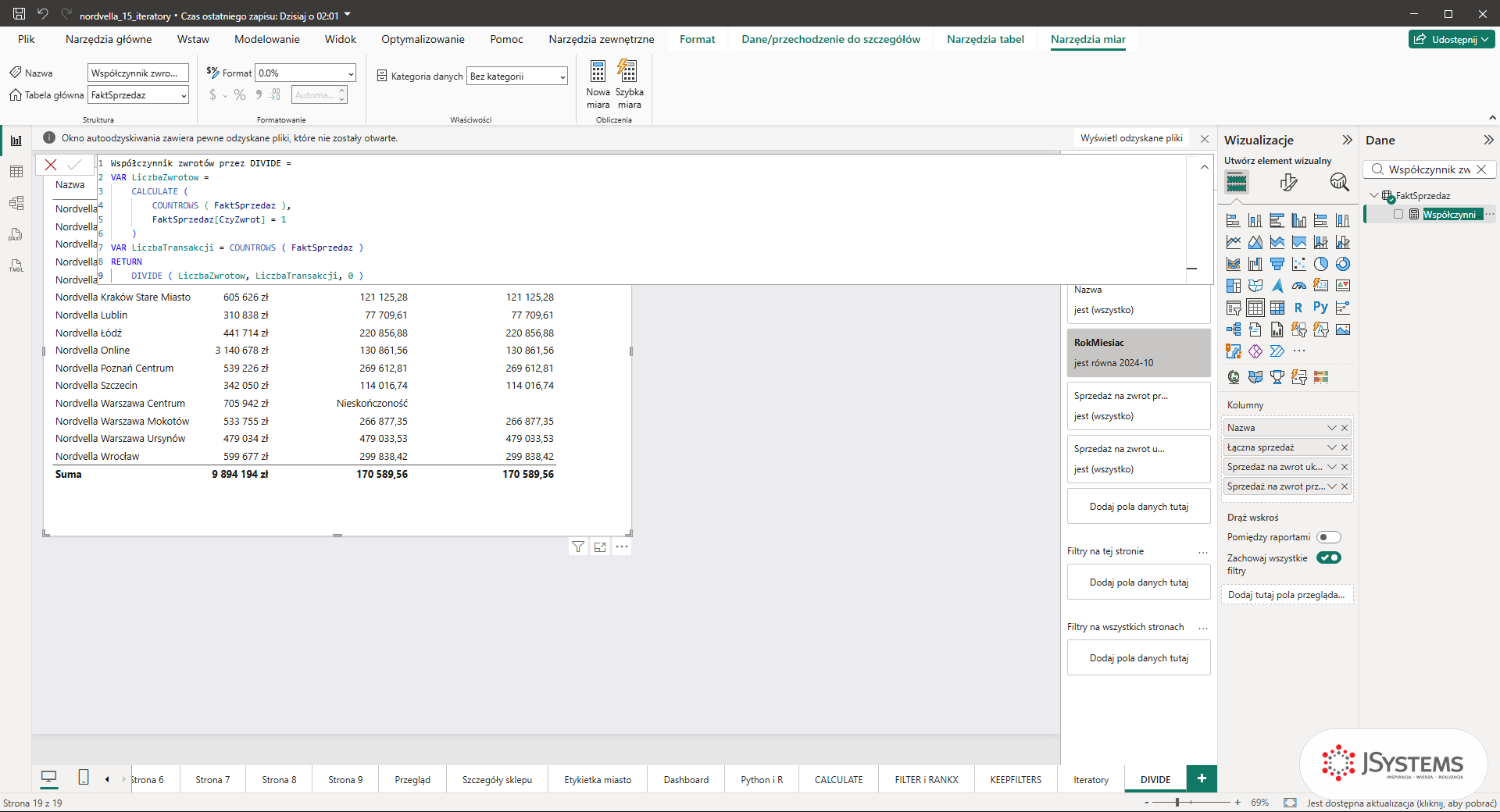This screenshot has height=812, width=1500.
Task: Click the Dane pane search field
Action: click(x=1430, y=169)
